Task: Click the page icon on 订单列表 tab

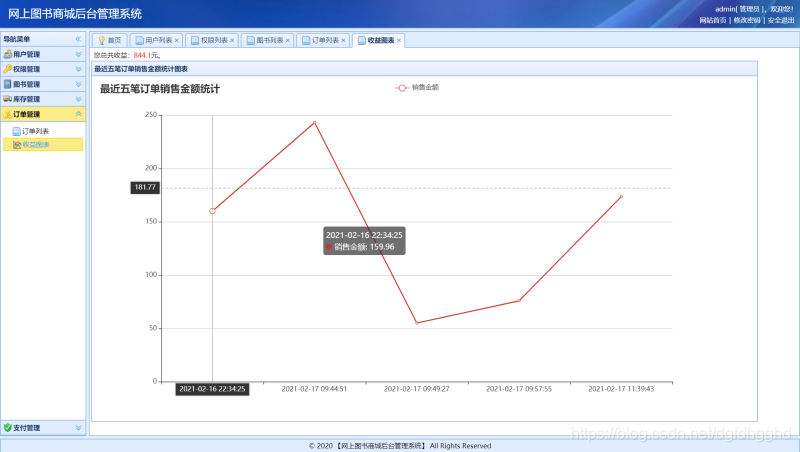Action: click(x=306, y=40)
